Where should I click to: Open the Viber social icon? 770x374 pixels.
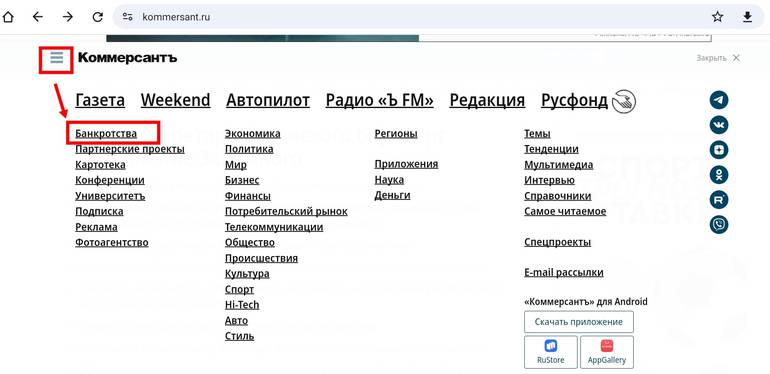[719, 225]
